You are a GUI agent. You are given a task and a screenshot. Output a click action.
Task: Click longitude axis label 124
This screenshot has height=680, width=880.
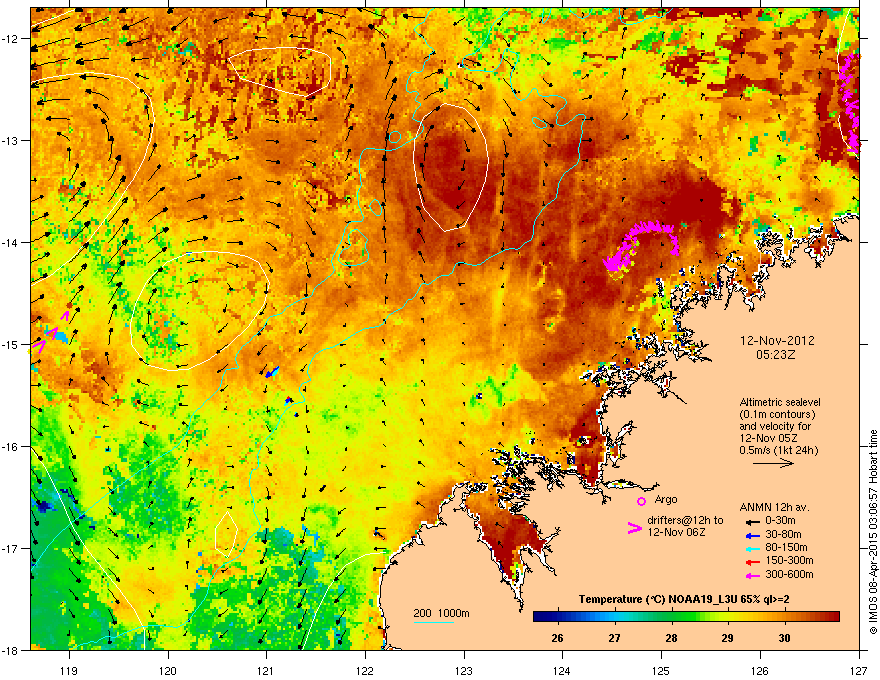click(562, 670)
